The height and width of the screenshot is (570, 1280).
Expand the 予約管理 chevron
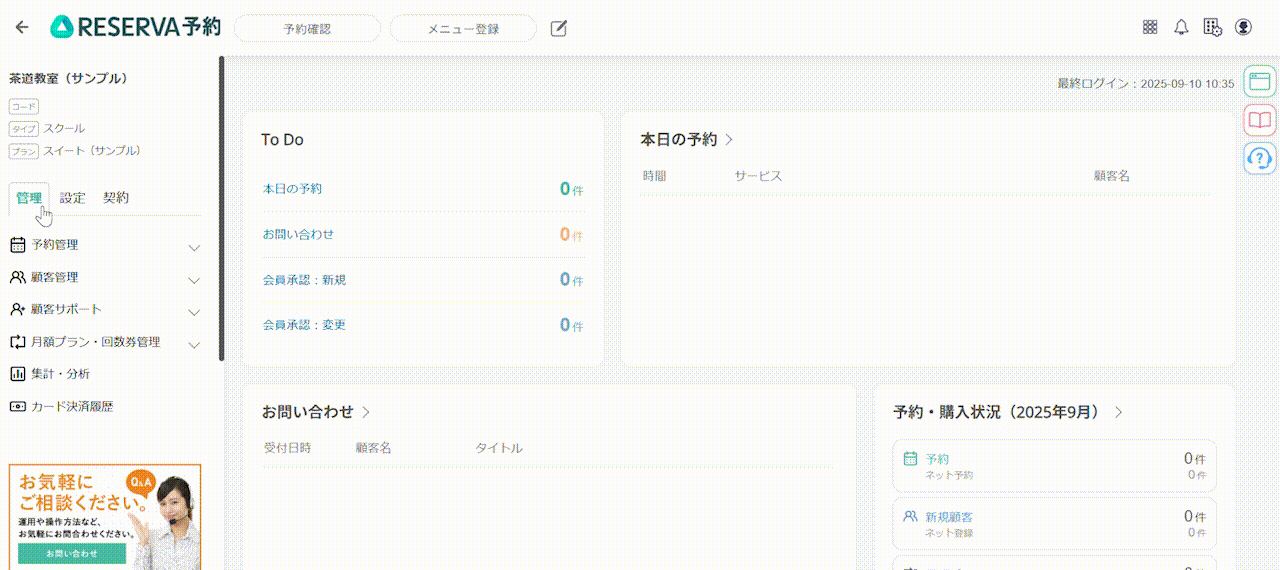pos(194,247)
